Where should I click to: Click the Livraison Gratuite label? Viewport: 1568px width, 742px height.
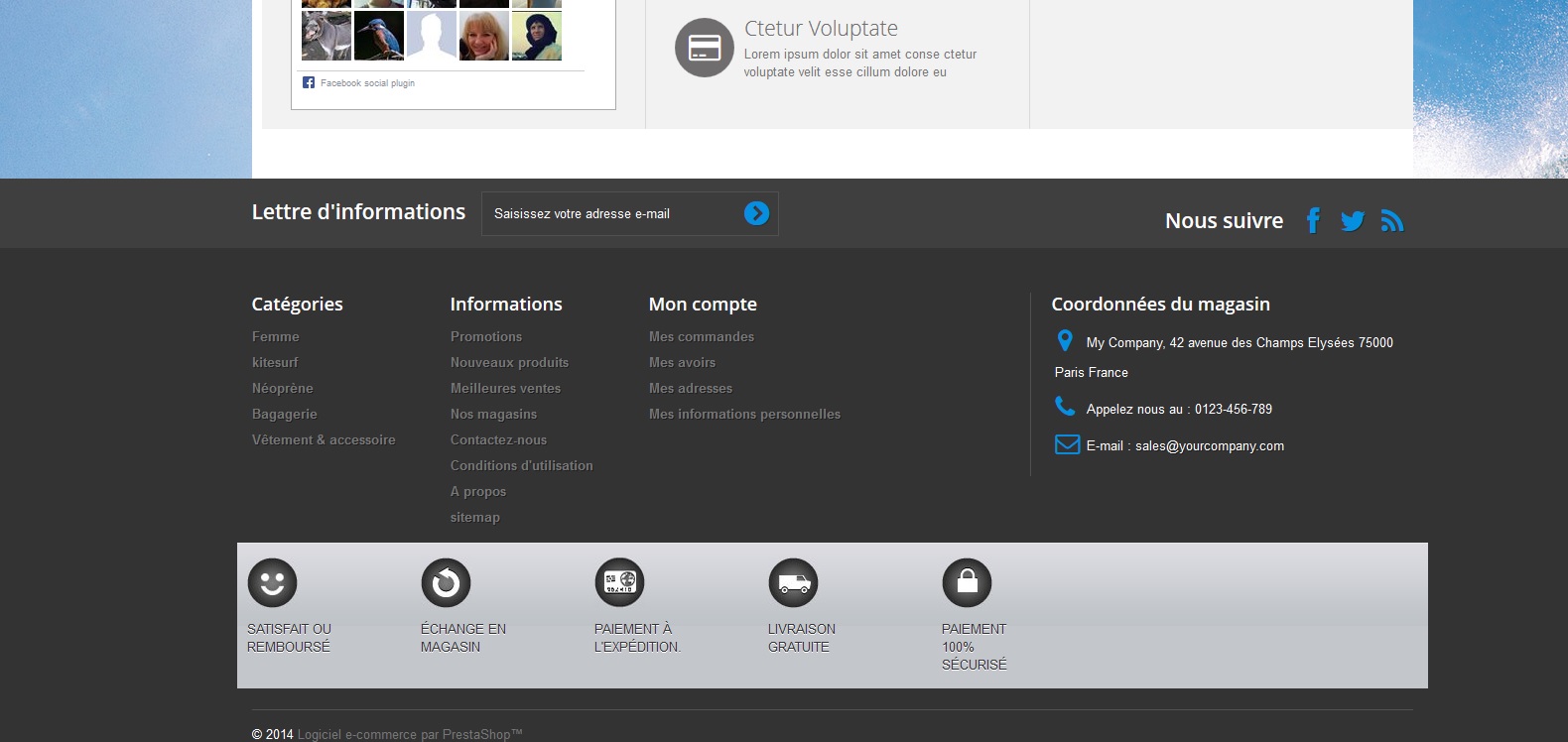tap(802, 638)
